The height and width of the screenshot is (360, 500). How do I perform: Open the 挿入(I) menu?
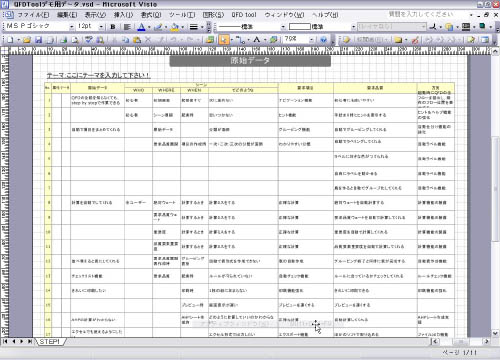pyautogui.click(x=123, y=15)
